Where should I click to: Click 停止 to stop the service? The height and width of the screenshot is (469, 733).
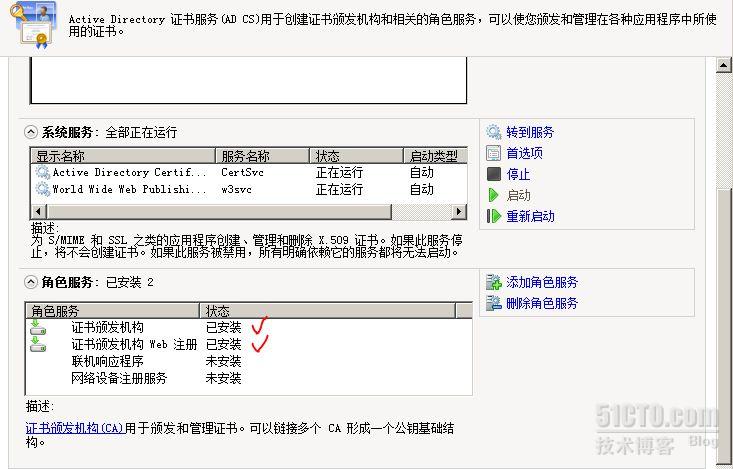518,174
